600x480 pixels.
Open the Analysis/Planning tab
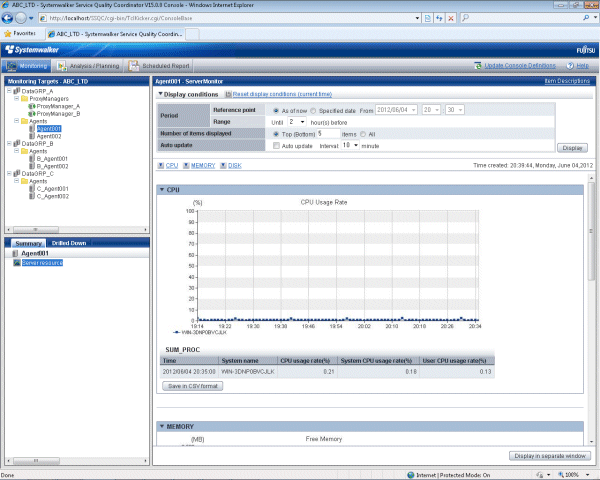88,66
